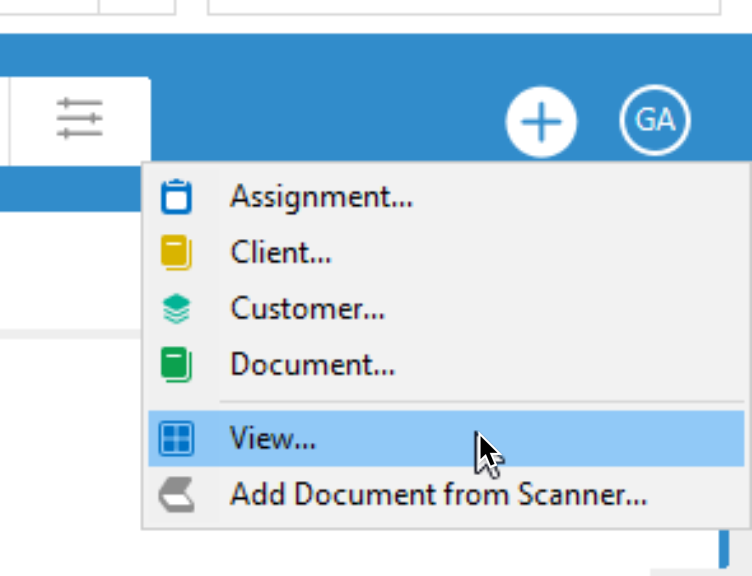Click the teal stacked layers Customer icon

pyautogui.click(x=176, y=308)
